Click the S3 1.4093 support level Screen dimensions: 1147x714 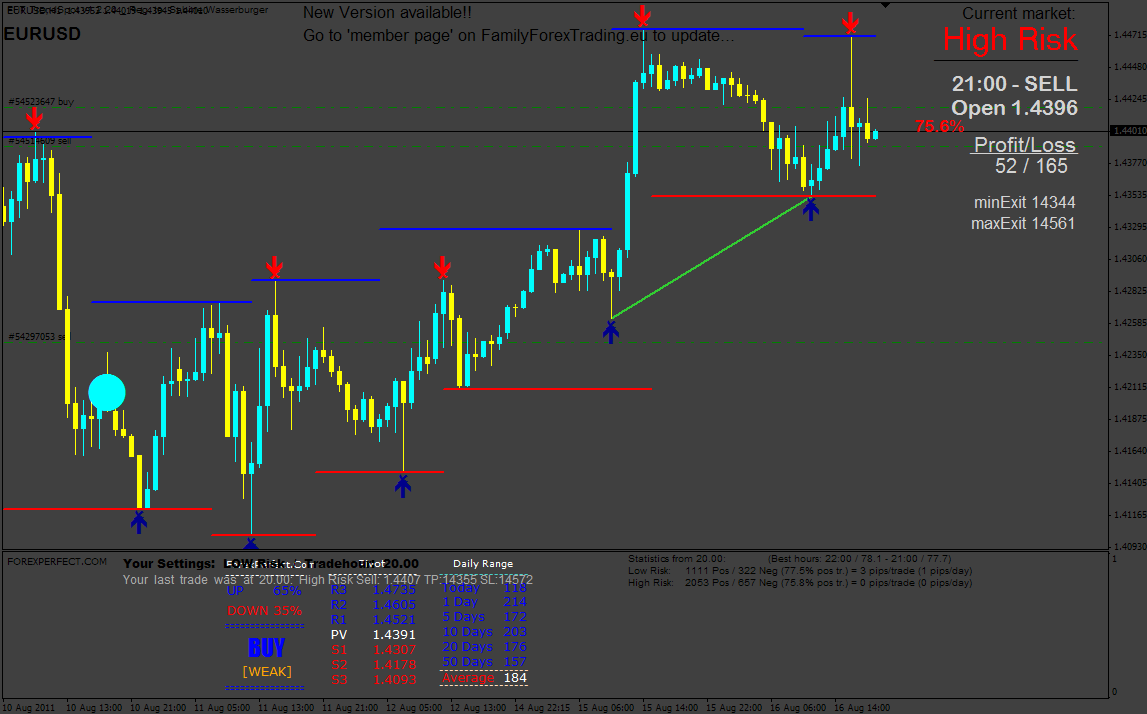click(373, 680)
